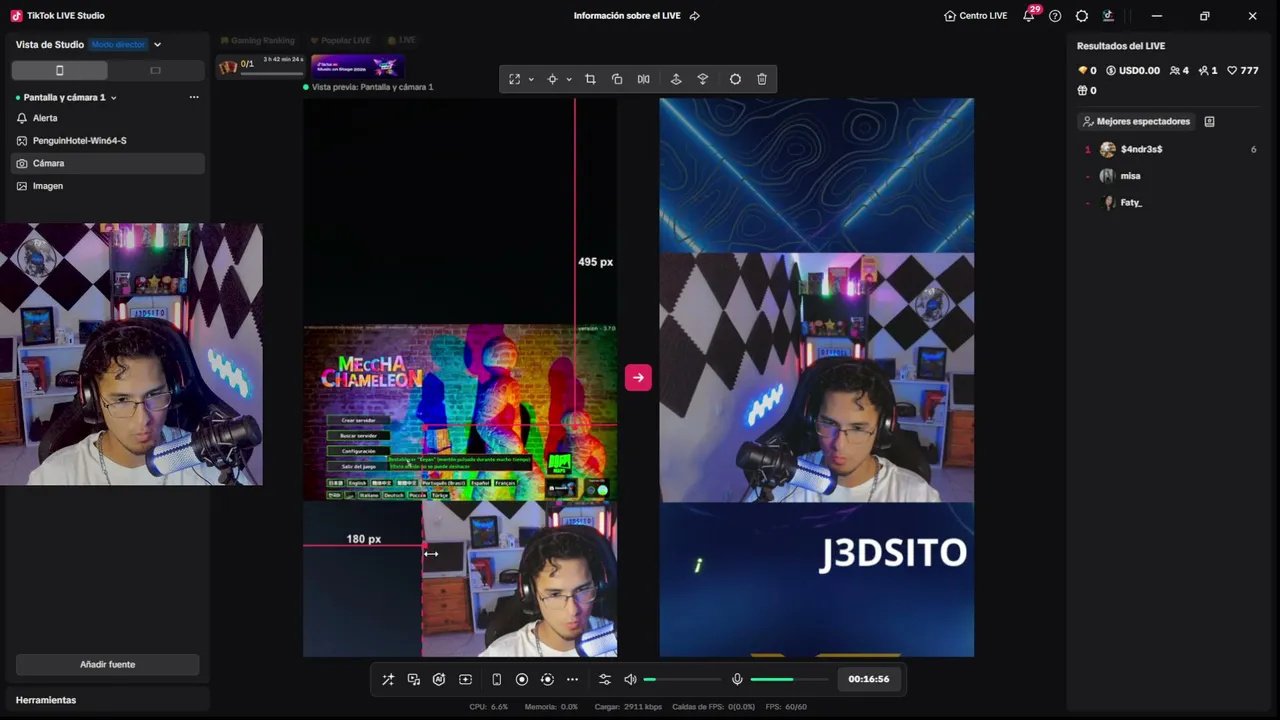Switch to landscape layout
Image resolution: width=1280 pixels, height=720 pixels.
pyautogui.click(x=155, y=70)
